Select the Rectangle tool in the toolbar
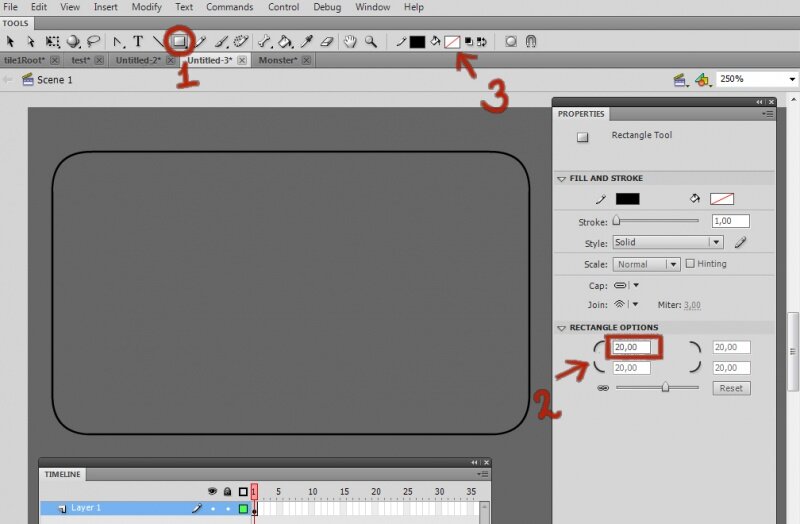The image size is (800, 524). click(x=180, y=42)
